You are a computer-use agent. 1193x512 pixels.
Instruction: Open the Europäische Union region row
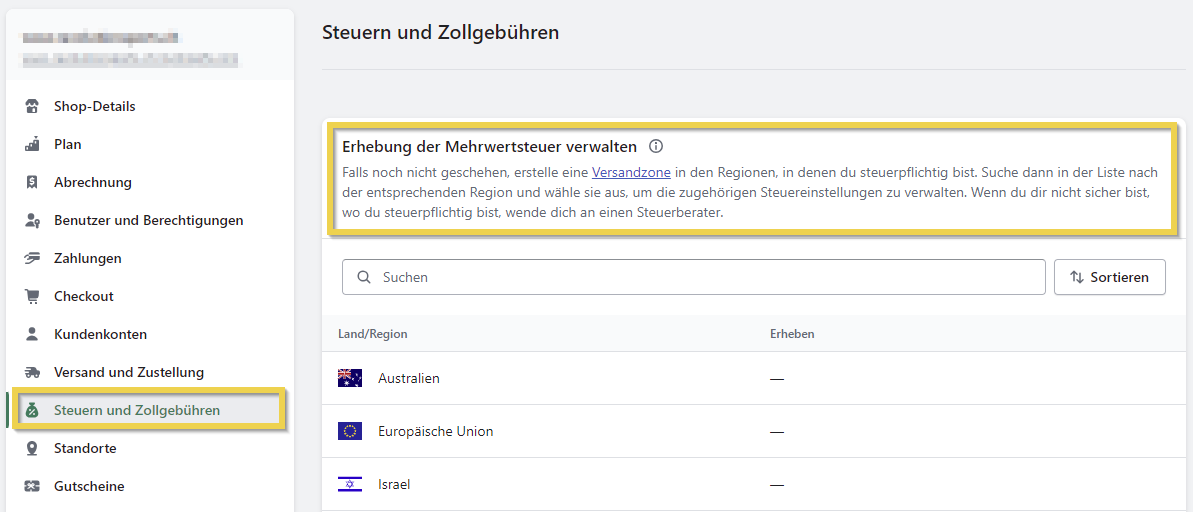point(435,431)
